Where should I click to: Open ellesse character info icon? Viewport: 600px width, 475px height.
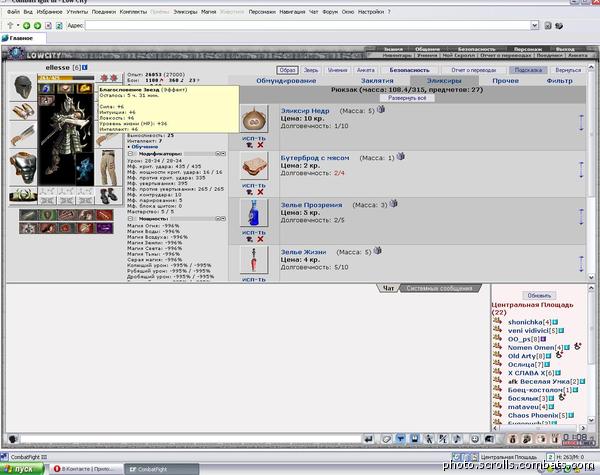click(x=85, y=67)
